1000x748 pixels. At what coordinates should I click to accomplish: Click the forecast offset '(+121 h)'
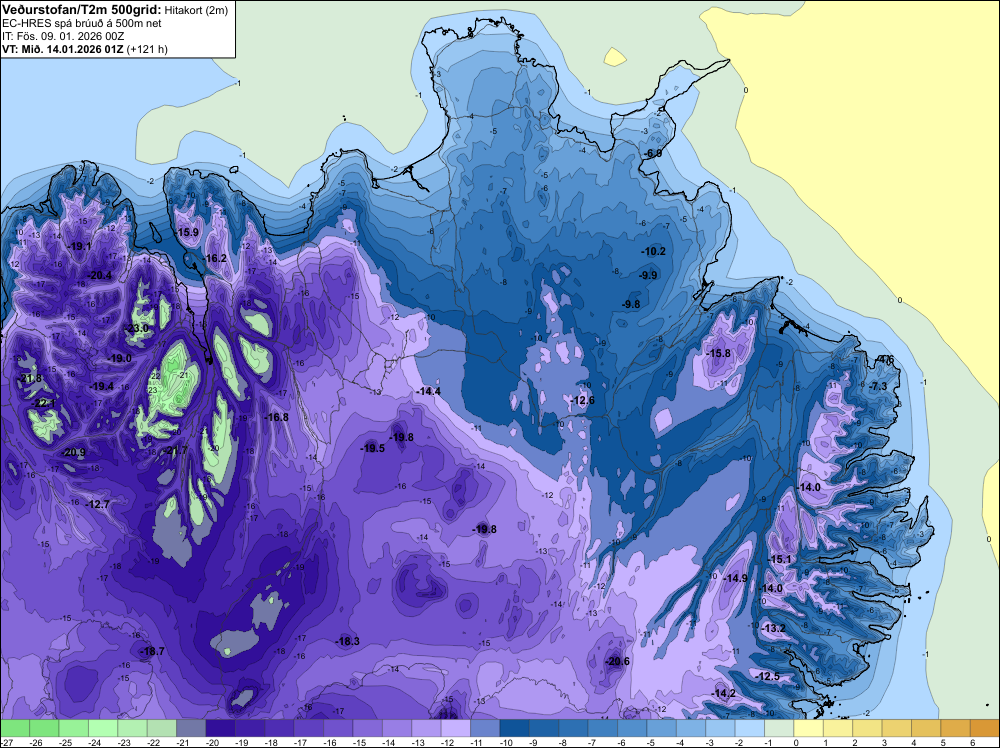pyautogui.click(x=147, y=49)
